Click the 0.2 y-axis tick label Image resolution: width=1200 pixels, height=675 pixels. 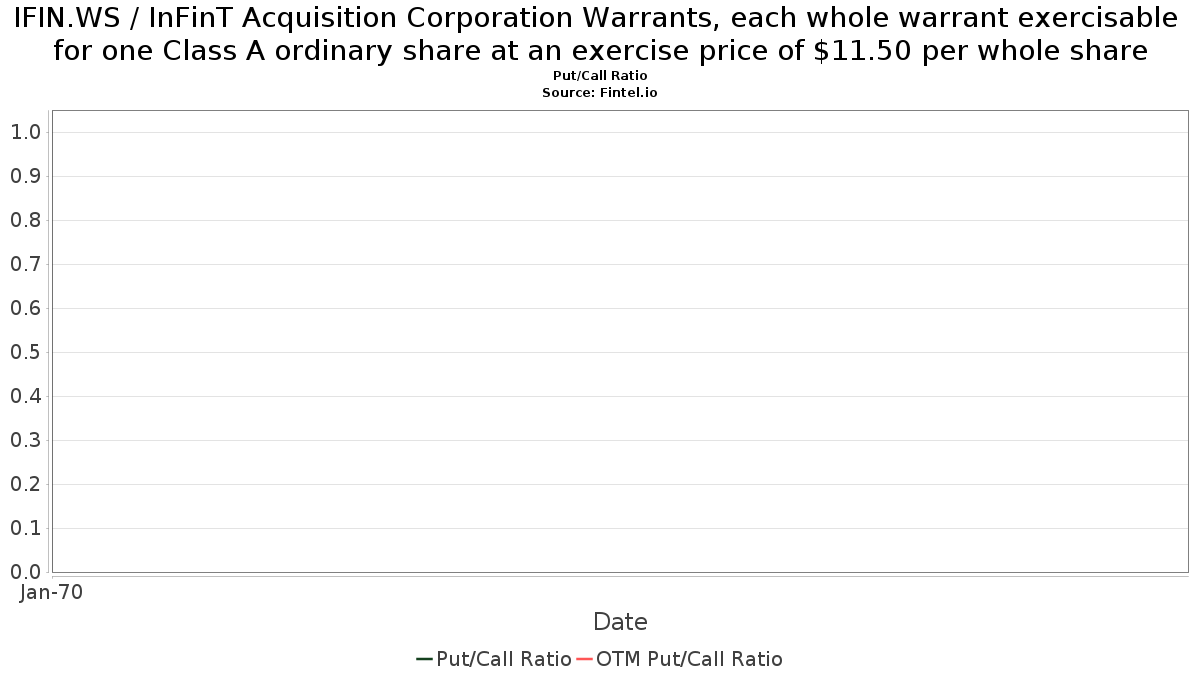tap(26, 484)
